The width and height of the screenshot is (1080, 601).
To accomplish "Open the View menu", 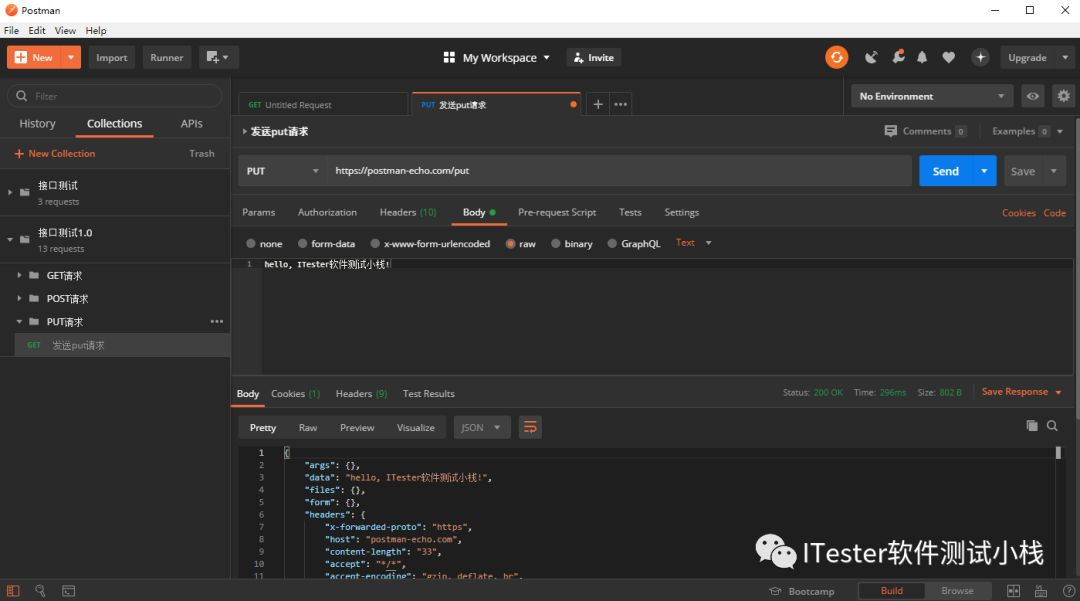I will (x=65, y=30).
